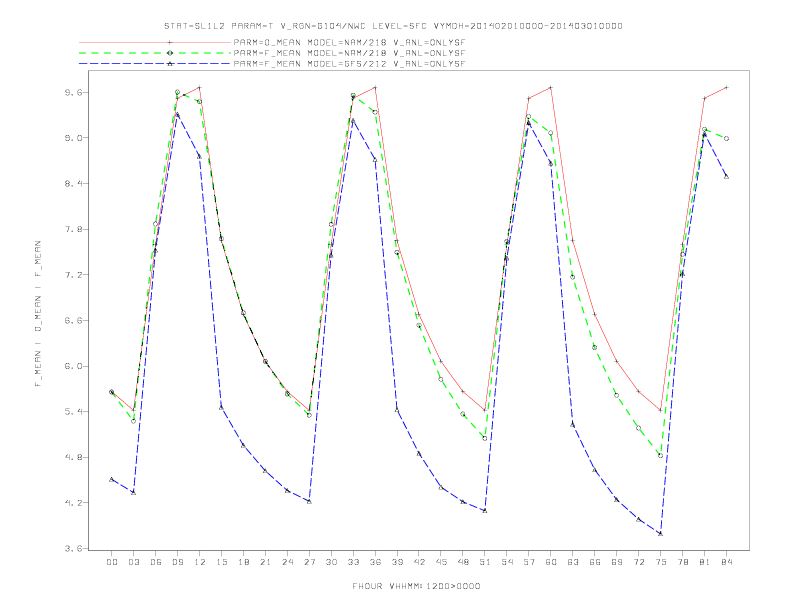Click the green circle data point at hour 84
The width and height of the screenshot is (792, 612).
tap(726, 138)
